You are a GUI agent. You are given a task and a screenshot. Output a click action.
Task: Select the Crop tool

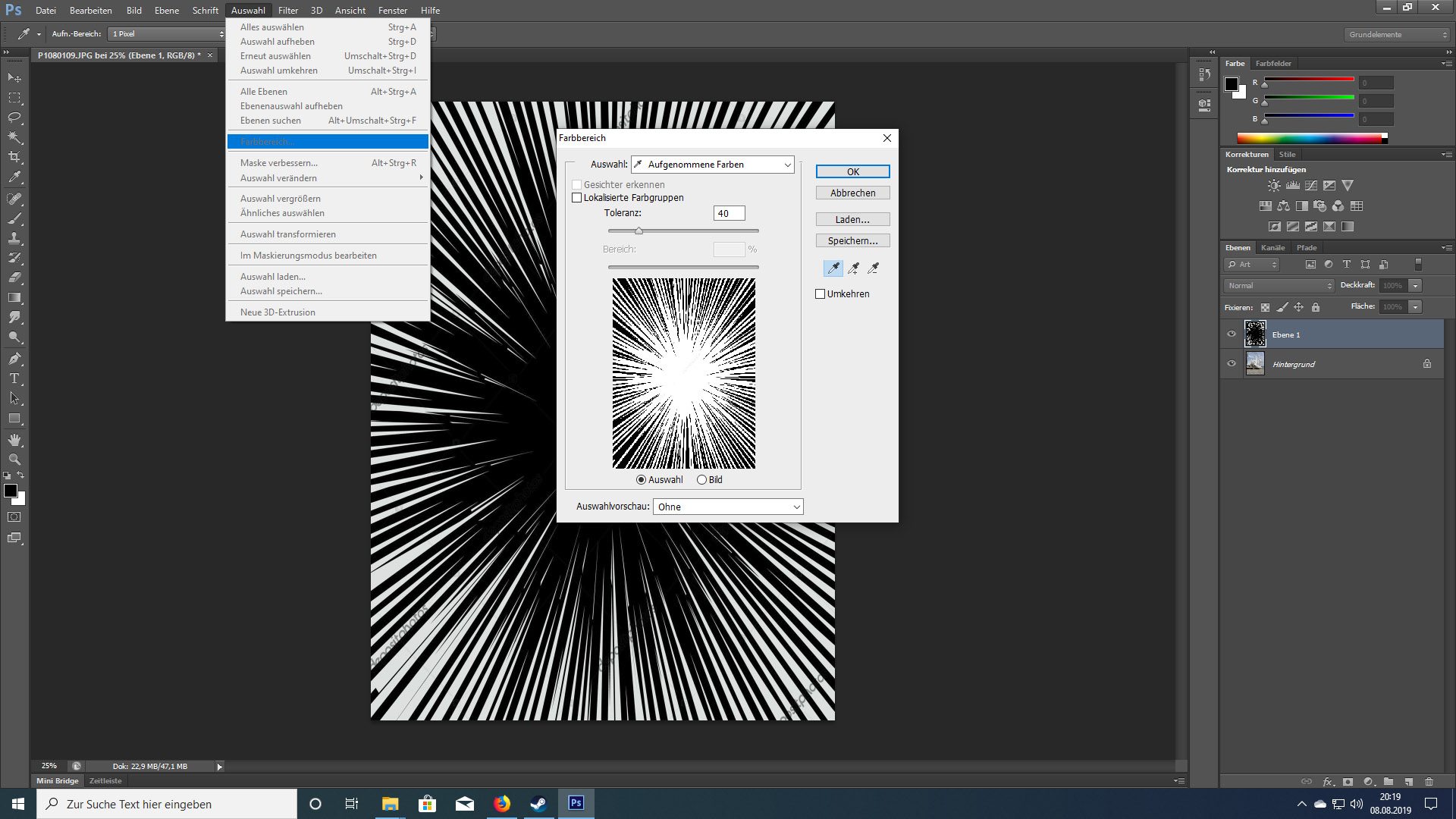click(14, 157)
